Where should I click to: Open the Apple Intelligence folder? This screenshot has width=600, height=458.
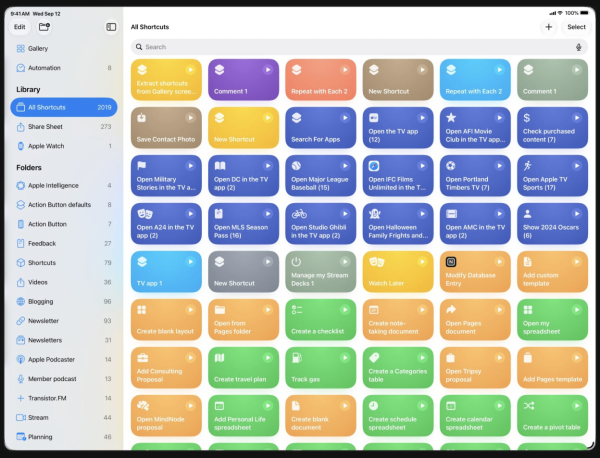(64, 186)
